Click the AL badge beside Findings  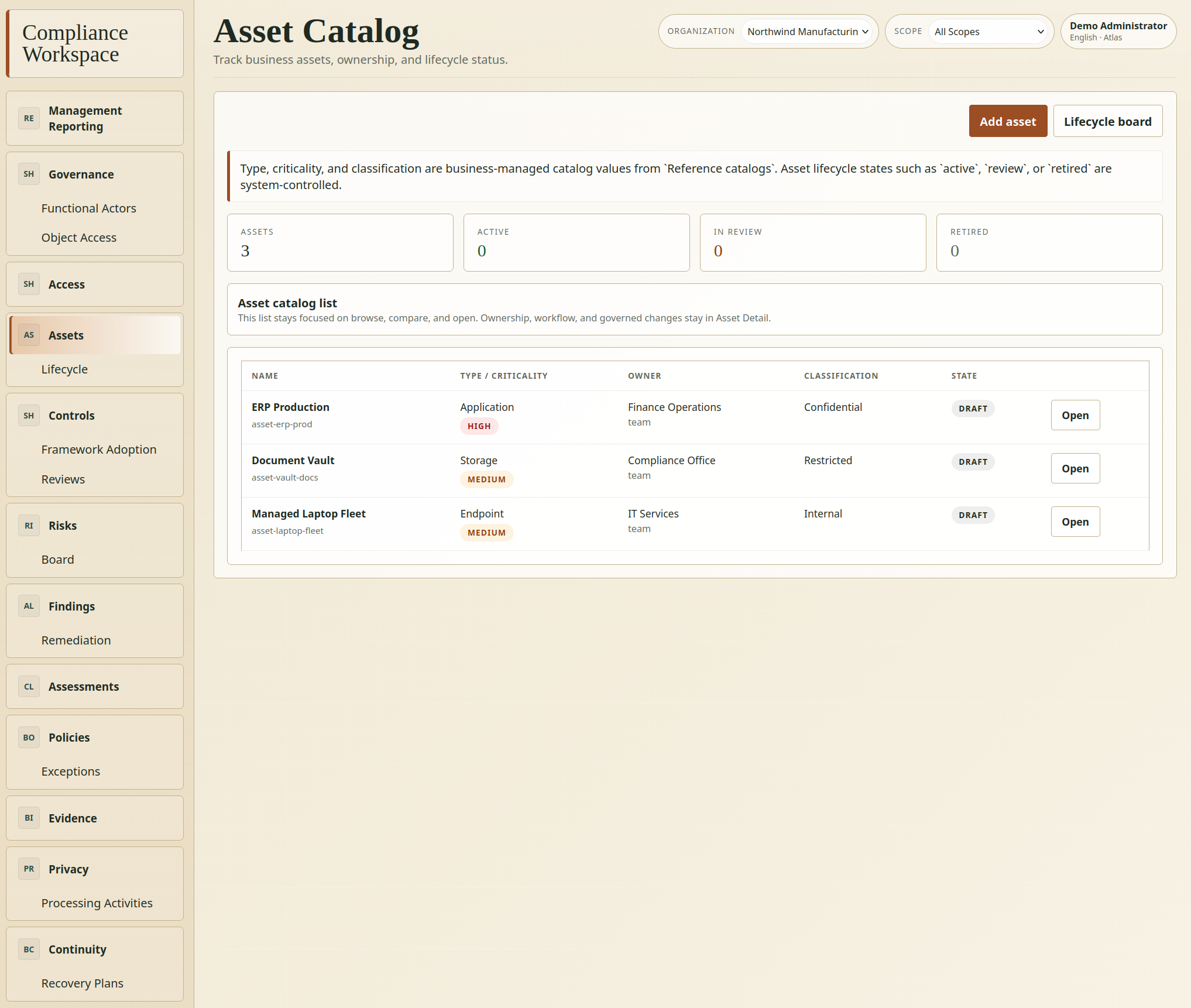[x=29, y=606]
